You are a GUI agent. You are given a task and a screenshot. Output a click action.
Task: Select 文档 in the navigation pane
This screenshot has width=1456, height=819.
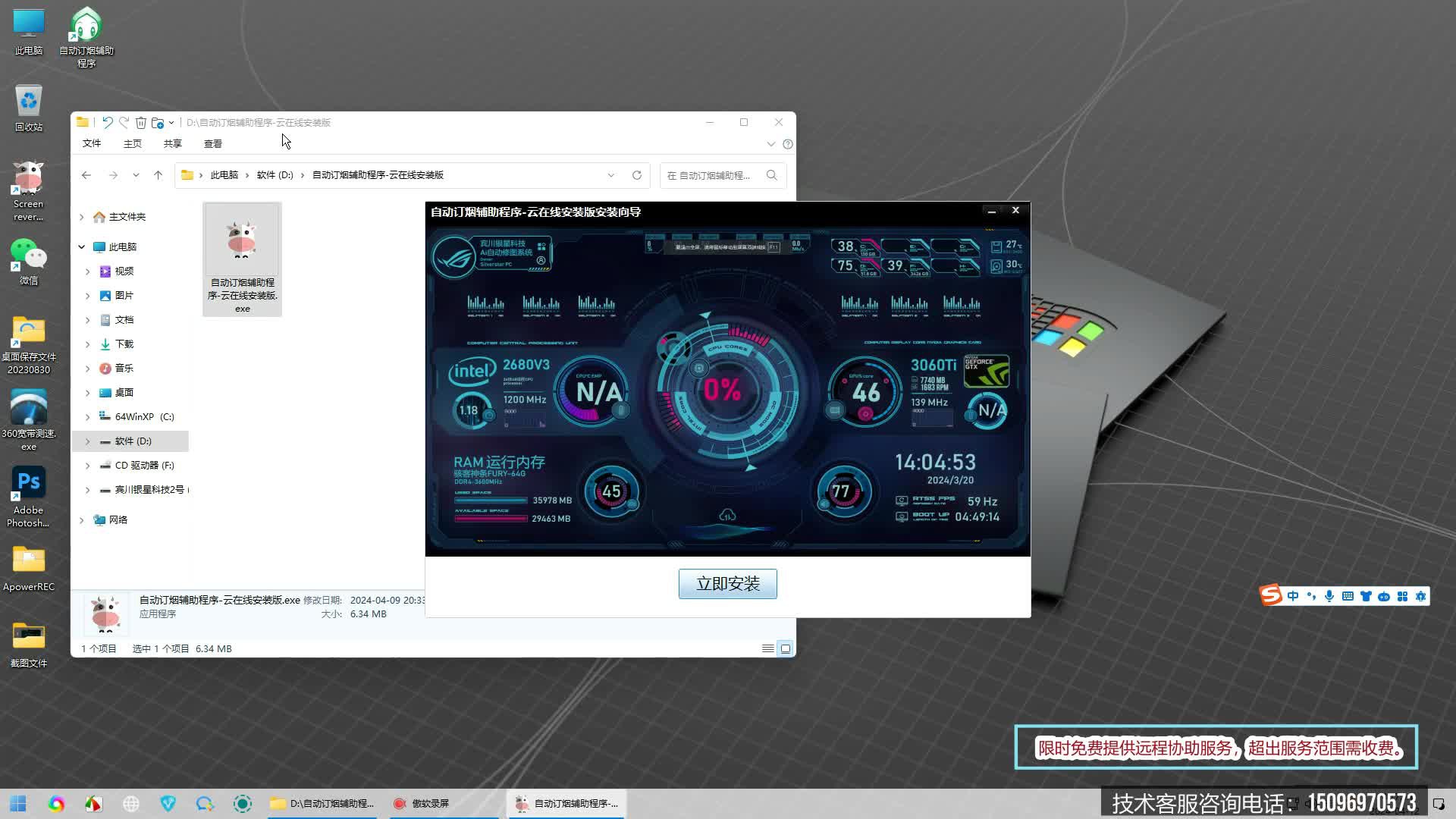point(124,320)
